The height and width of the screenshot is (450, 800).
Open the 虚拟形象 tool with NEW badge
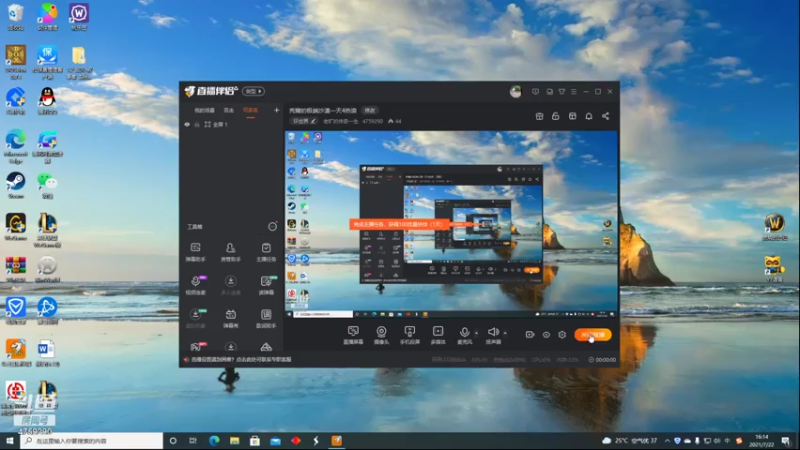(x=195, y=318)
